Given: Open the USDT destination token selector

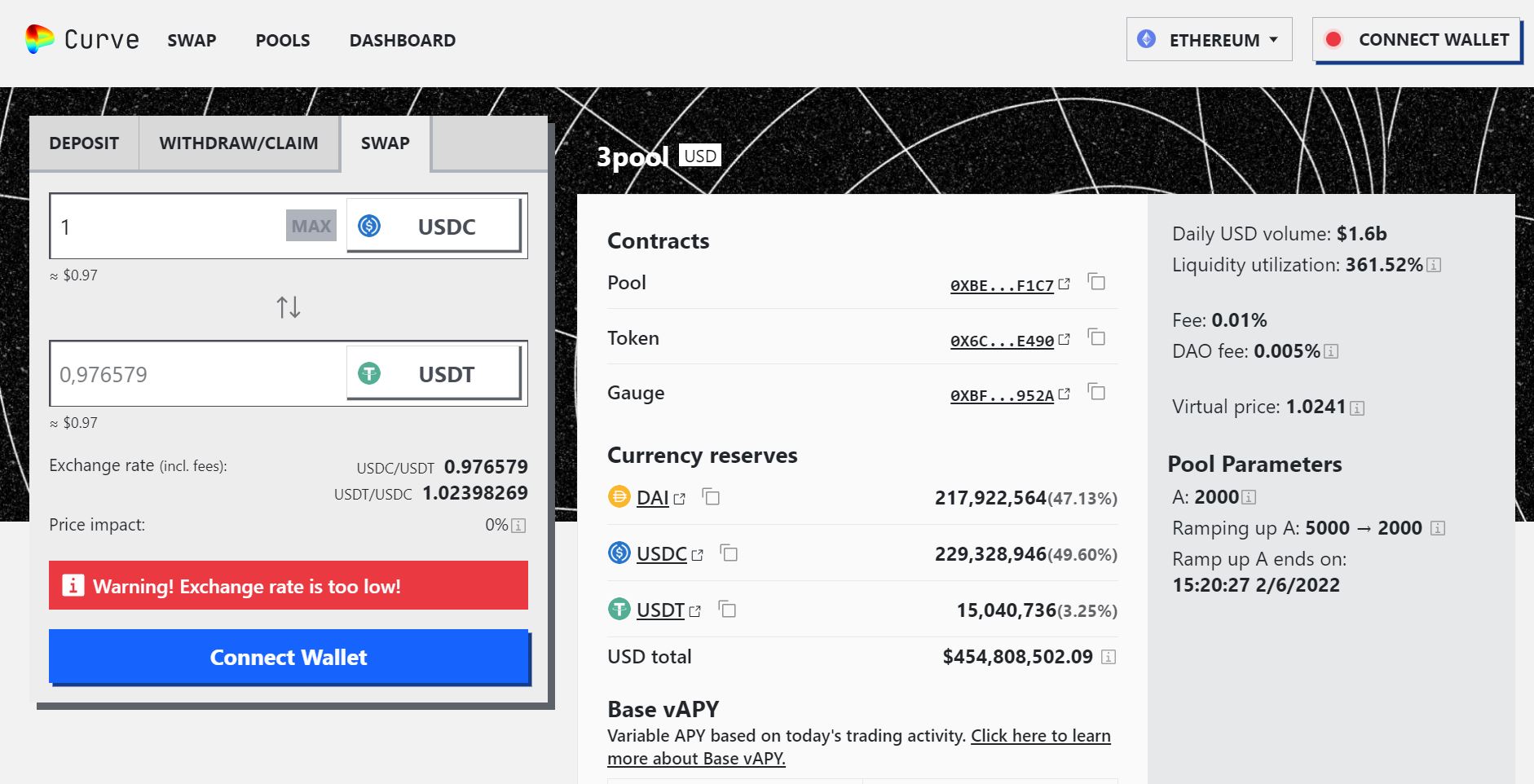Looking at the screenshot, I should [434, 373].
